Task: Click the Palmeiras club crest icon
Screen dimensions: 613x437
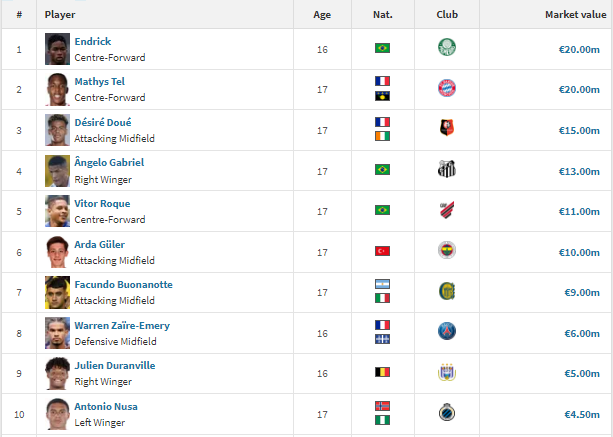Action: (446, 48)
